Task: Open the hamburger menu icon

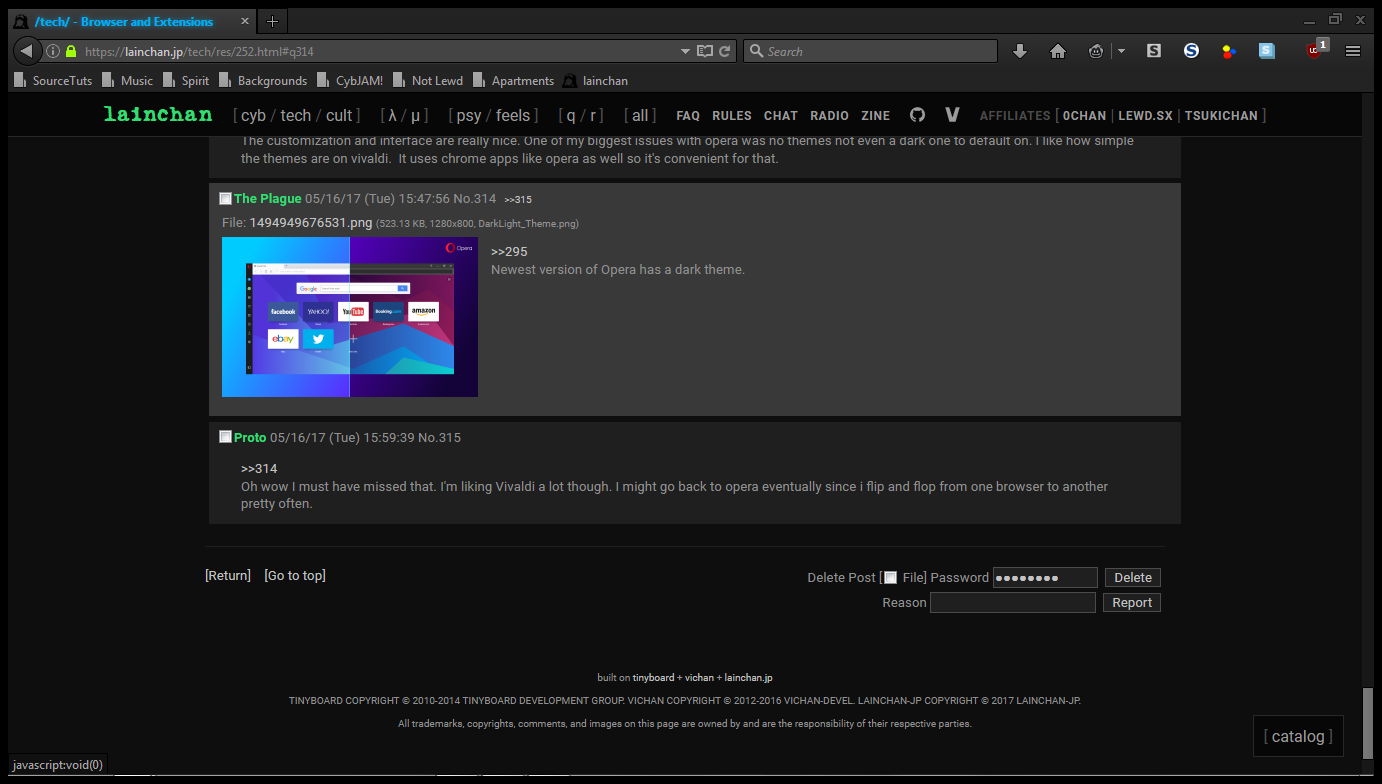Action: pos(1353,51)
